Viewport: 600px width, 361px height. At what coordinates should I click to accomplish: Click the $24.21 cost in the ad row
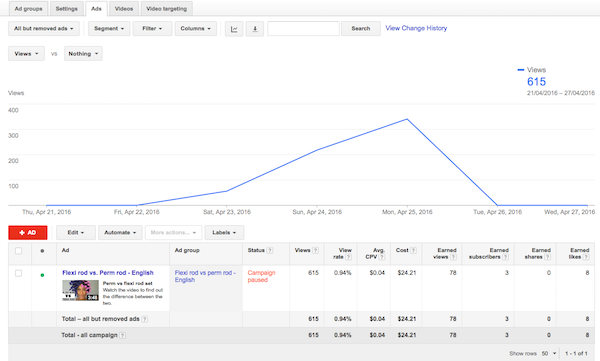point(406,273)
